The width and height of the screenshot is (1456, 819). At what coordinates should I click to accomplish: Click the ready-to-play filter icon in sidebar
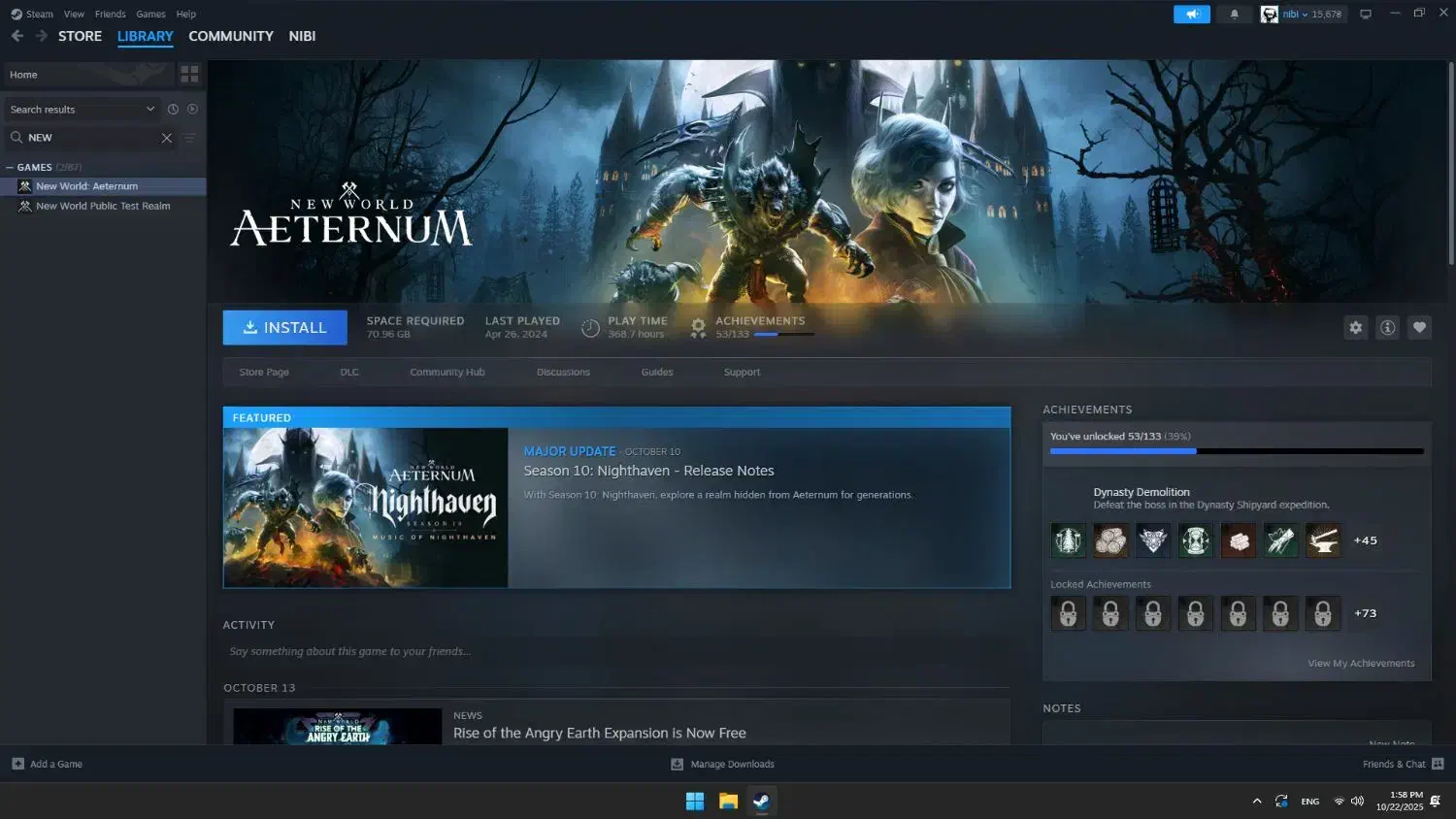(192, 110)
